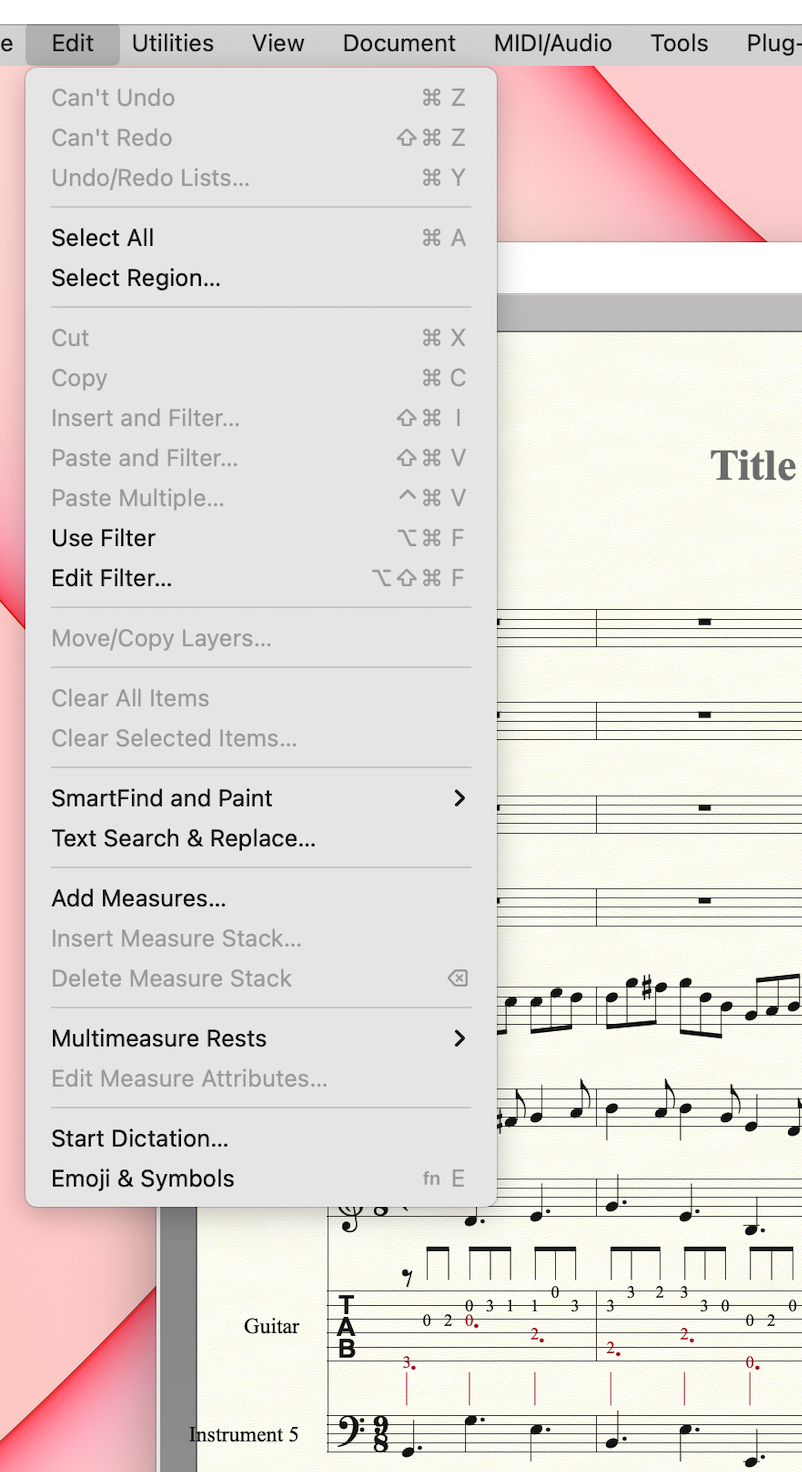
Task: Toggle the Use Filter menu option
Action: [x=104, y=538]
